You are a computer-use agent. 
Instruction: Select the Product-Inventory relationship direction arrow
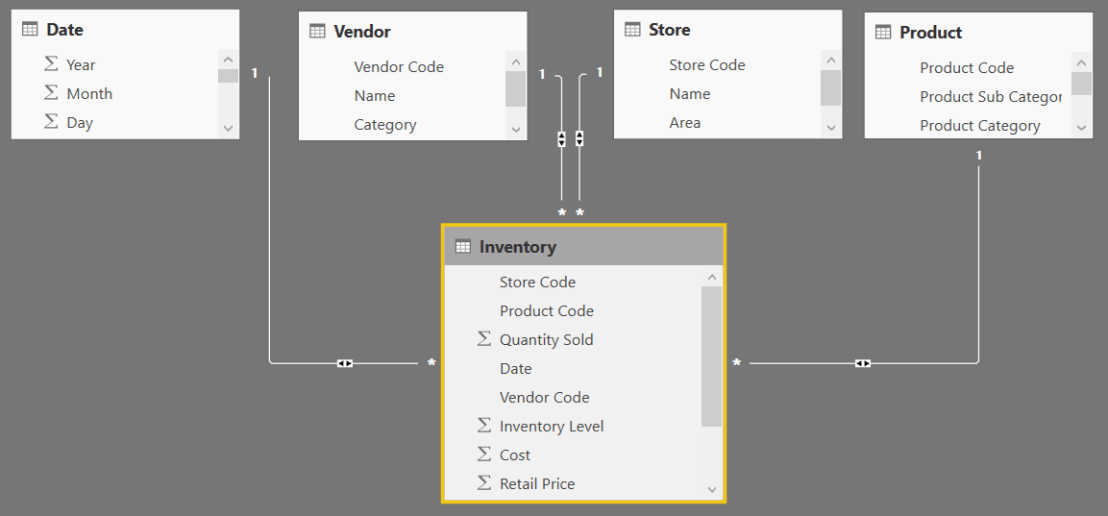tap(863, 363)
